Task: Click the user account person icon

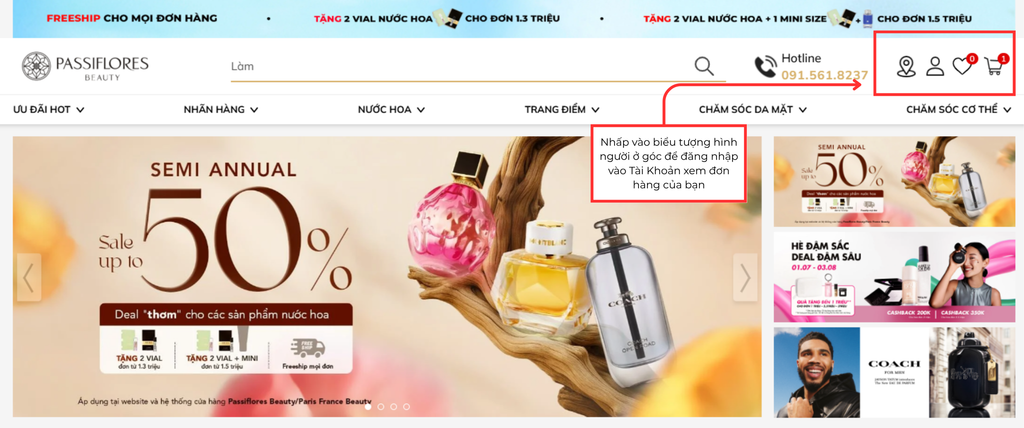Action: 935,67
